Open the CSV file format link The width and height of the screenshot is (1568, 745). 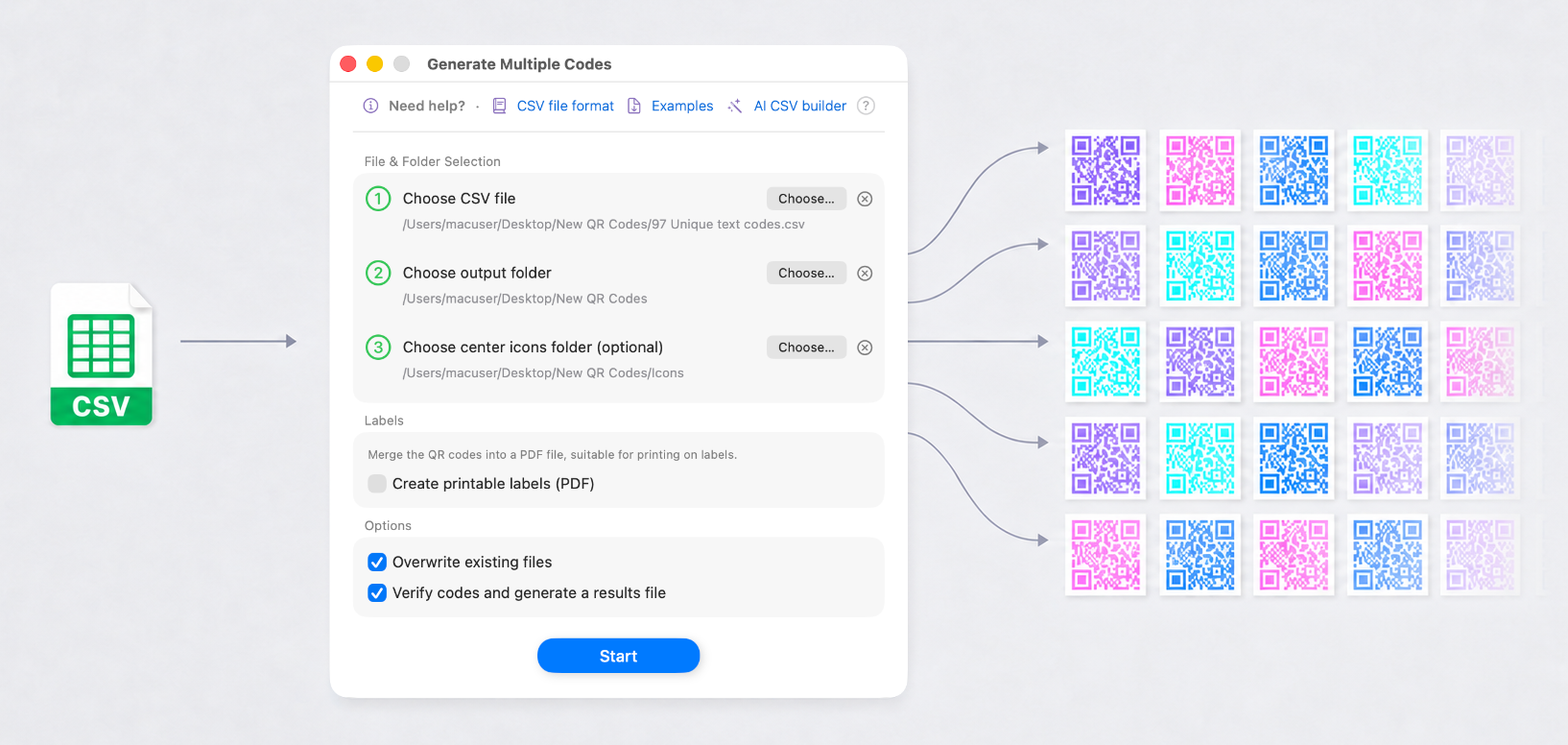(x=565, y=106)
